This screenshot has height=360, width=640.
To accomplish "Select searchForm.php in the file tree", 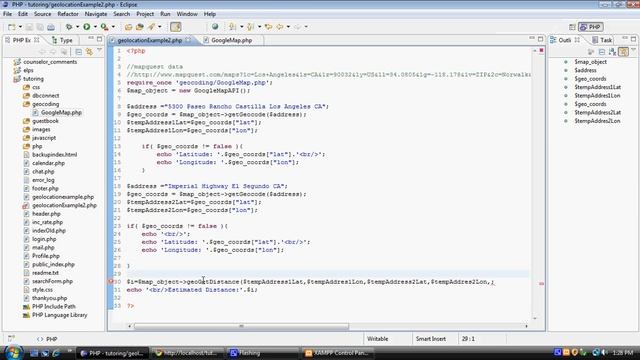I will click(x=52, y=281).
